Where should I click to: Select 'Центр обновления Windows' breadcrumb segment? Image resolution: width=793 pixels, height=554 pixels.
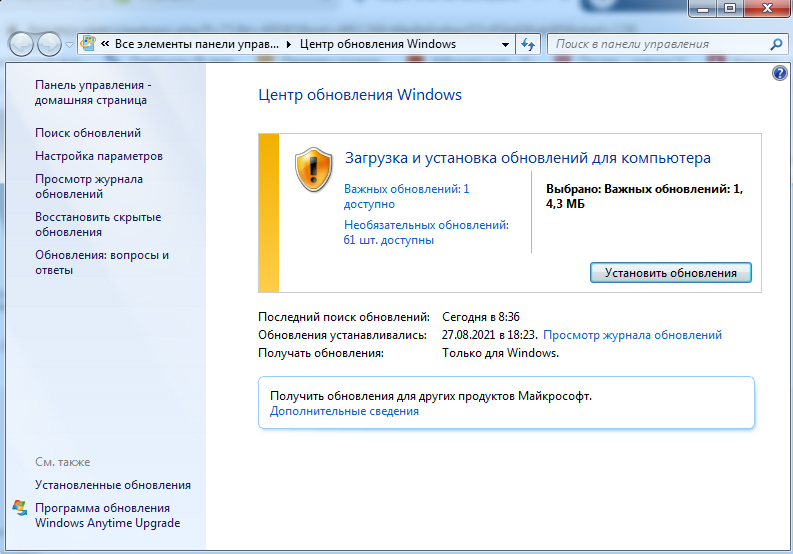378,44
